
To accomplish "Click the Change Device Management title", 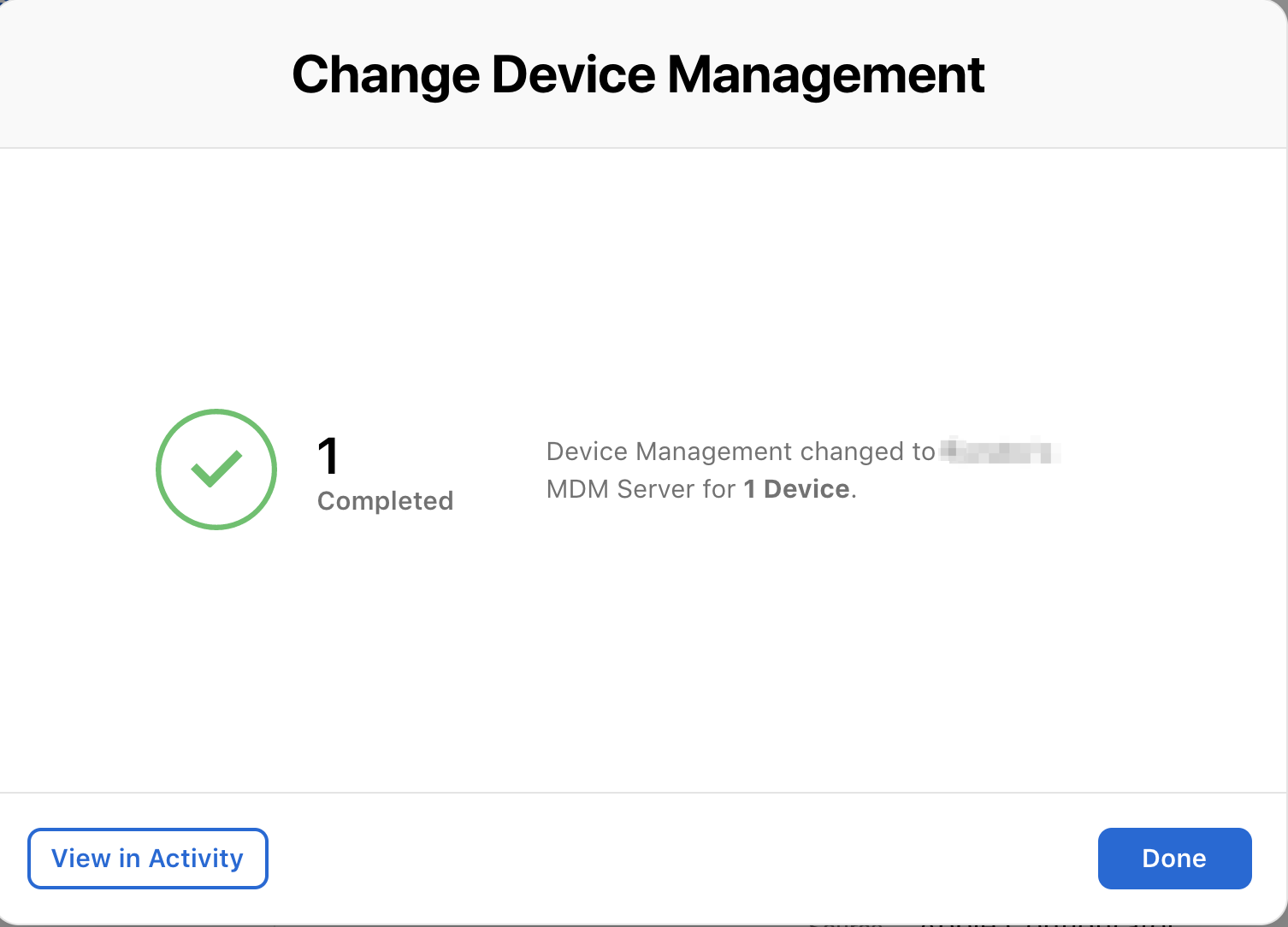I will tap(638, 74).
